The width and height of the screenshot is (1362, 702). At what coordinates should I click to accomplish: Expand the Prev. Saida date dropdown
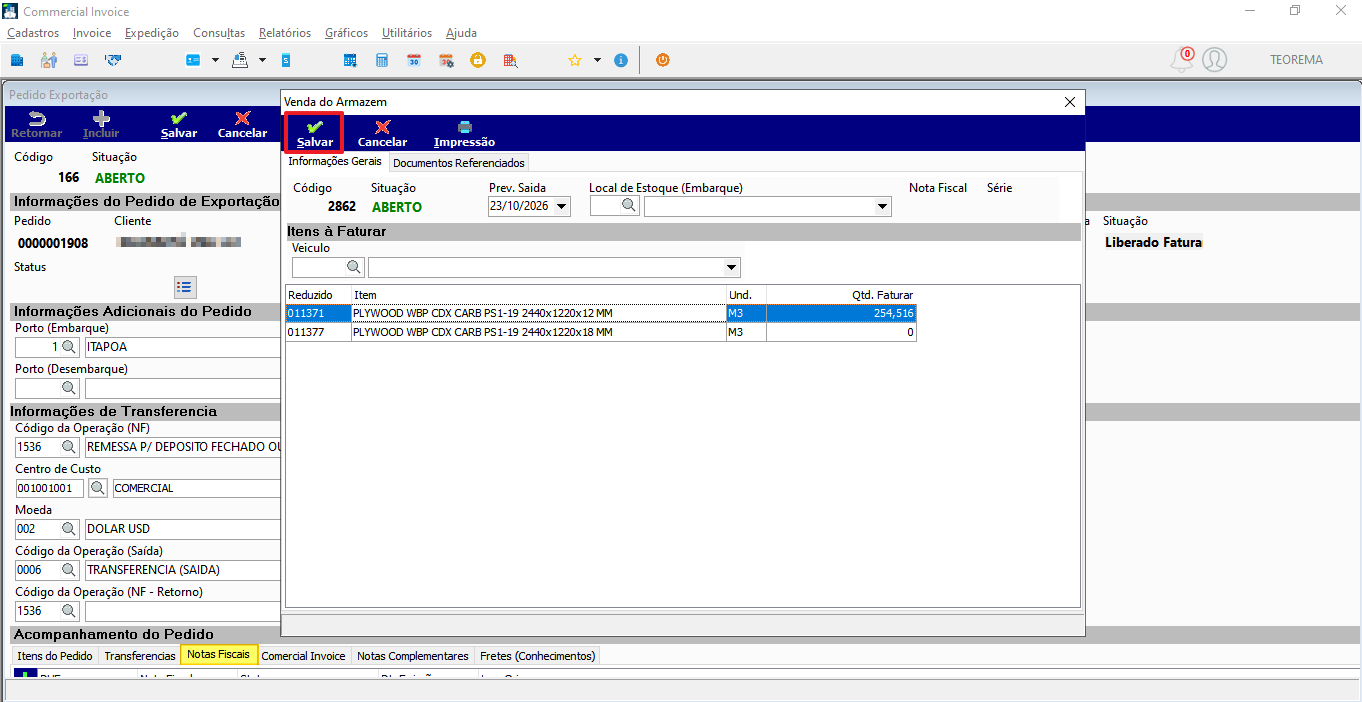561,207
